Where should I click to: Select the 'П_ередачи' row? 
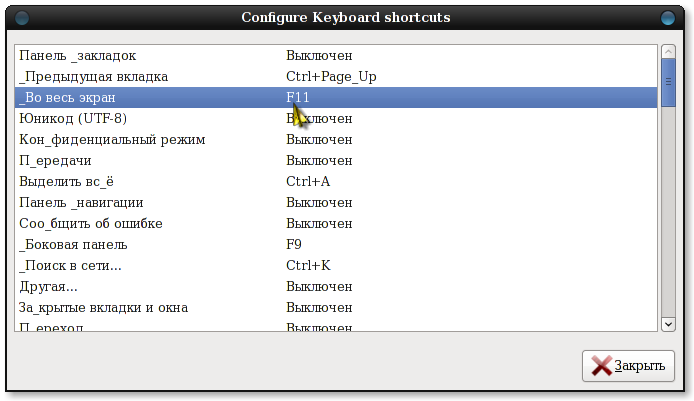(x=336, y=161)
